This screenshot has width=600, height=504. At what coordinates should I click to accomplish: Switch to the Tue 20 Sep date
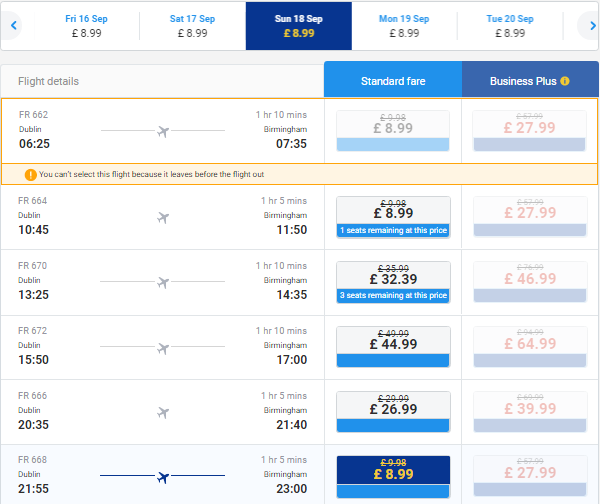point(510,26)
